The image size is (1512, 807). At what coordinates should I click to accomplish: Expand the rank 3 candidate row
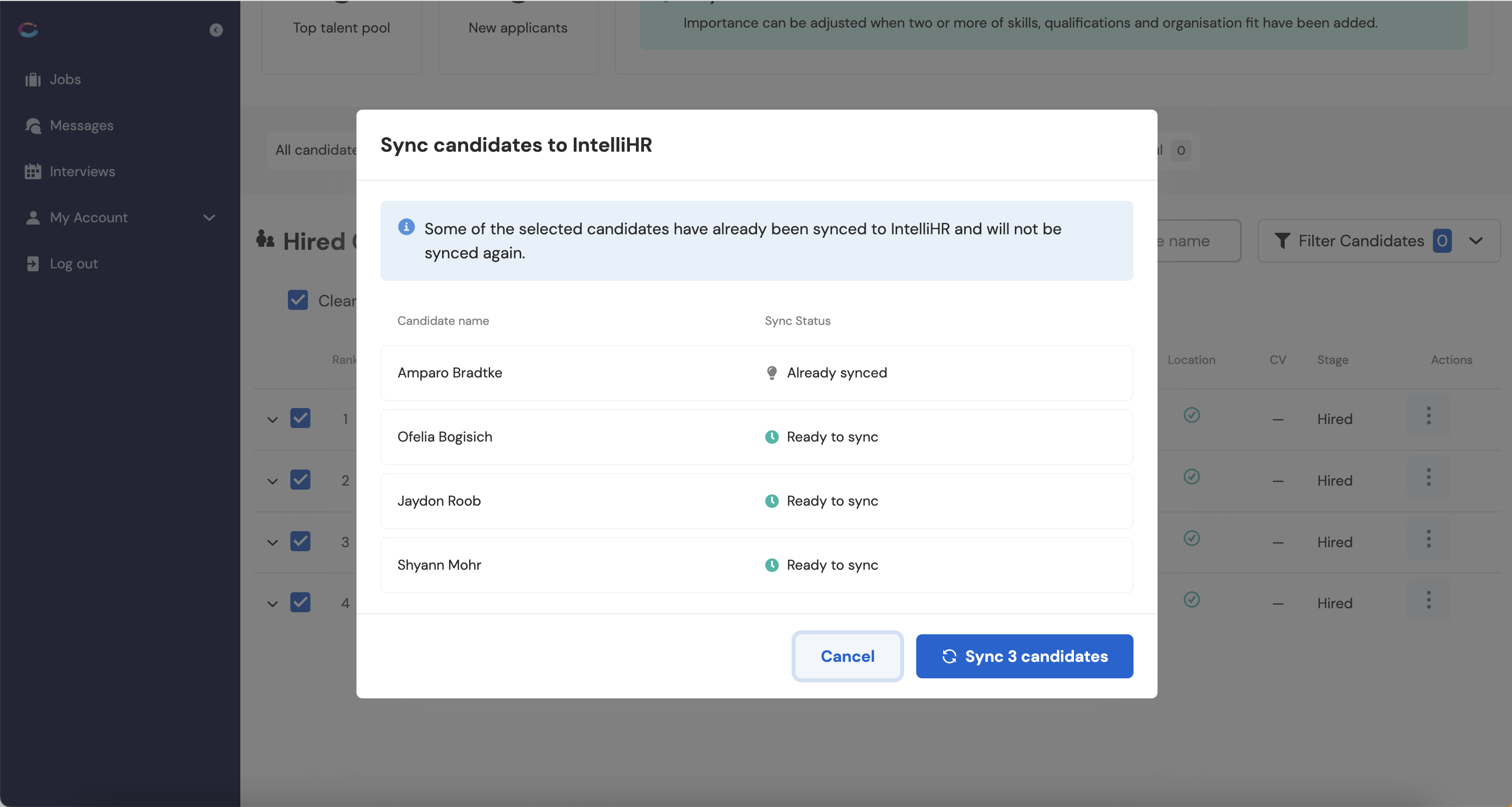pyautogui.click(x=272, y=542)
